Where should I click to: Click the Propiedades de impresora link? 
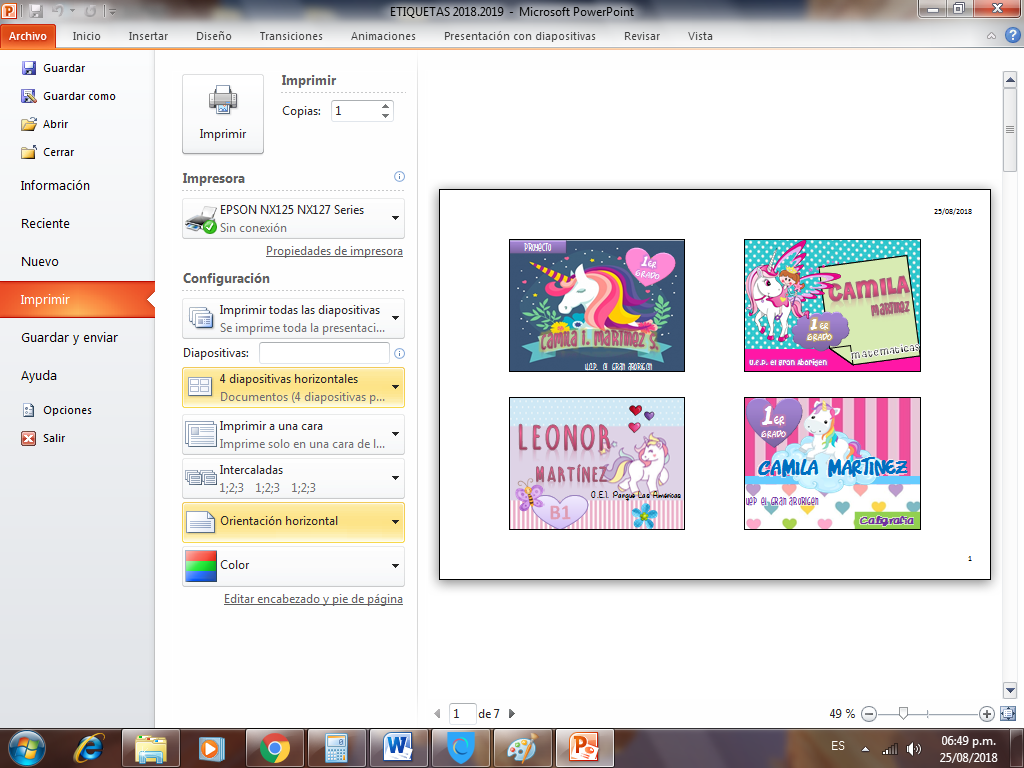[x=334, y=251]
